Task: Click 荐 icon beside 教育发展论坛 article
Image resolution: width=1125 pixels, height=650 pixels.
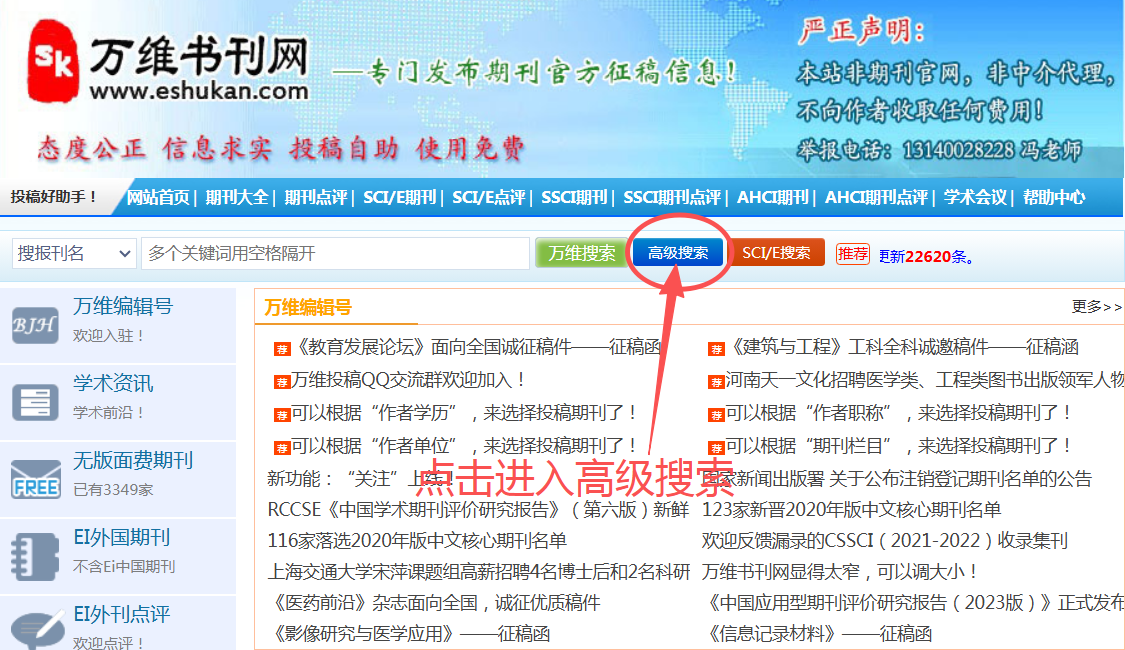Action: [x=282, y=349]
